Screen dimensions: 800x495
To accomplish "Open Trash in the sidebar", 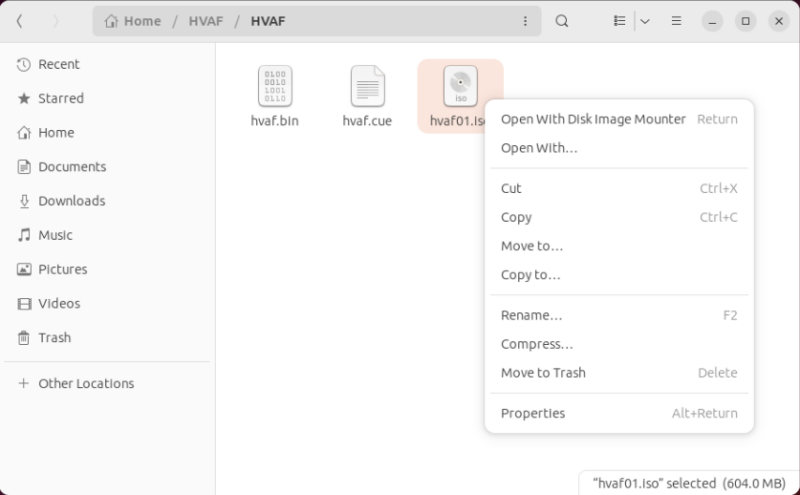I will (x=107, y=338).
